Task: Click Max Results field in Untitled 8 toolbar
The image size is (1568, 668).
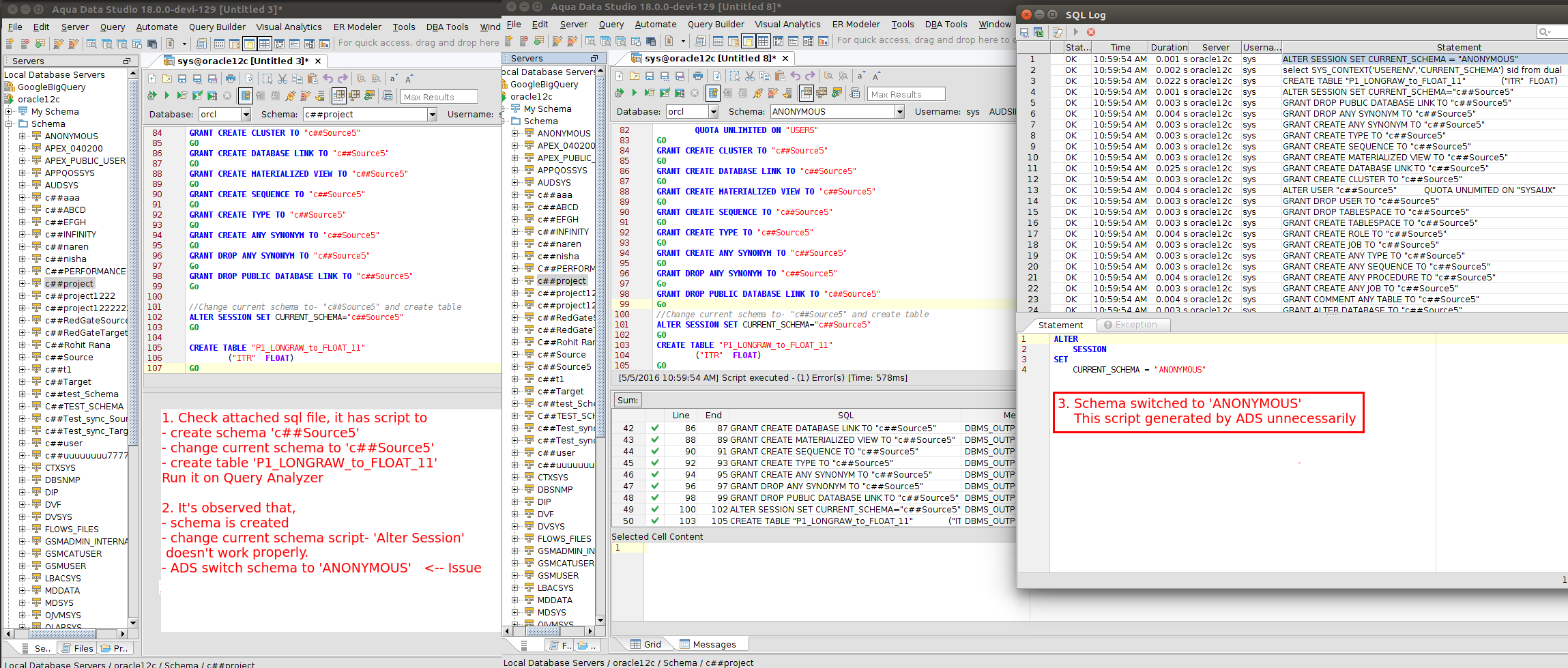Action: coord(906,94)
